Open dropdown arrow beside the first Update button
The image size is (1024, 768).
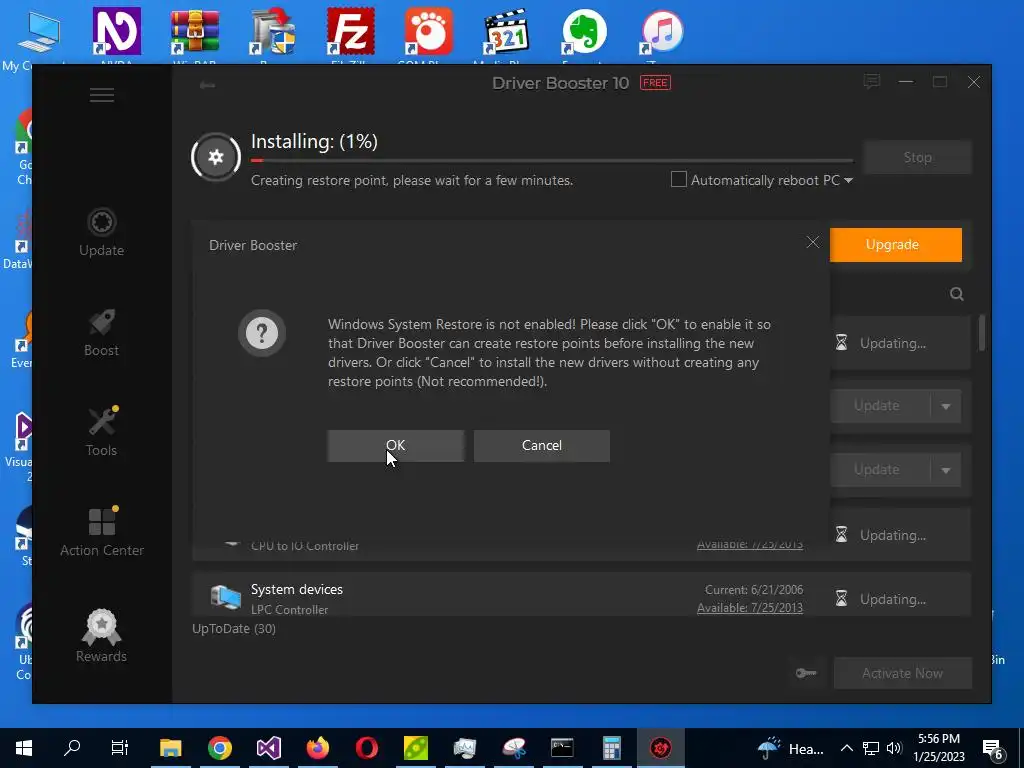pyautogui.click(x=946, y=406)
